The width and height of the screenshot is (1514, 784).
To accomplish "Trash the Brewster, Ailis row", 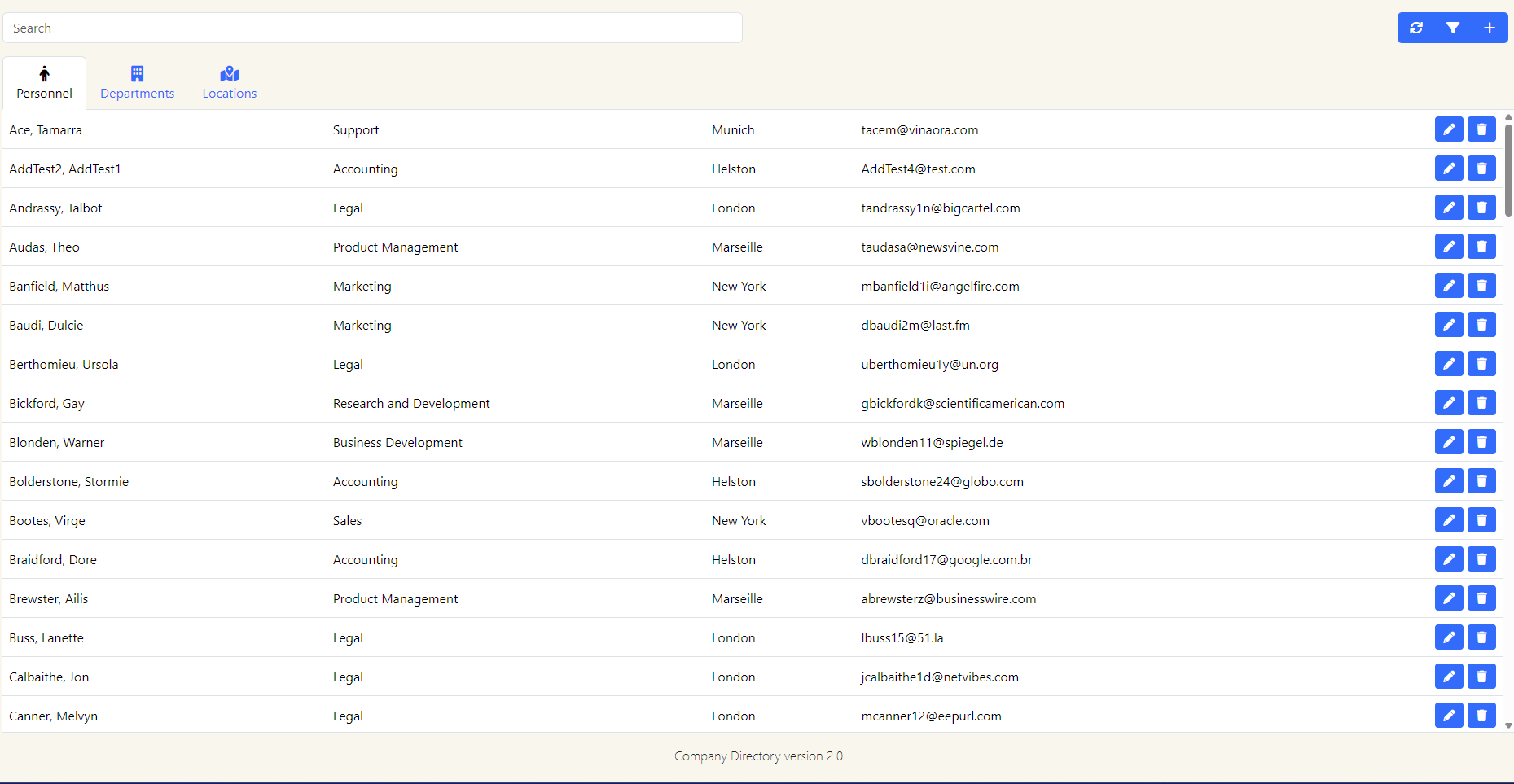I will [x=1481, y=598].
